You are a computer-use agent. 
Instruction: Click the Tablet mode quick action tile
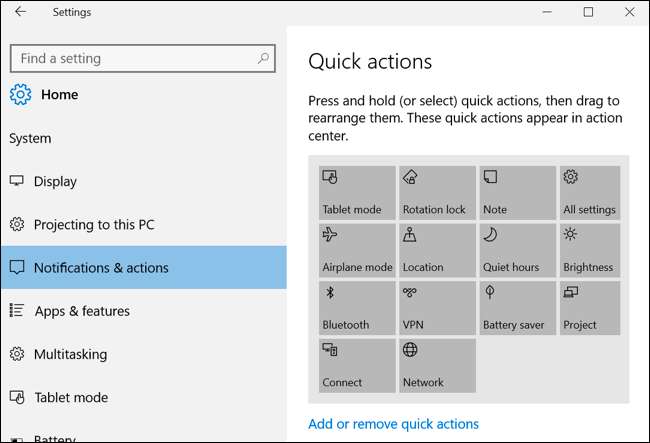[357, 193]
